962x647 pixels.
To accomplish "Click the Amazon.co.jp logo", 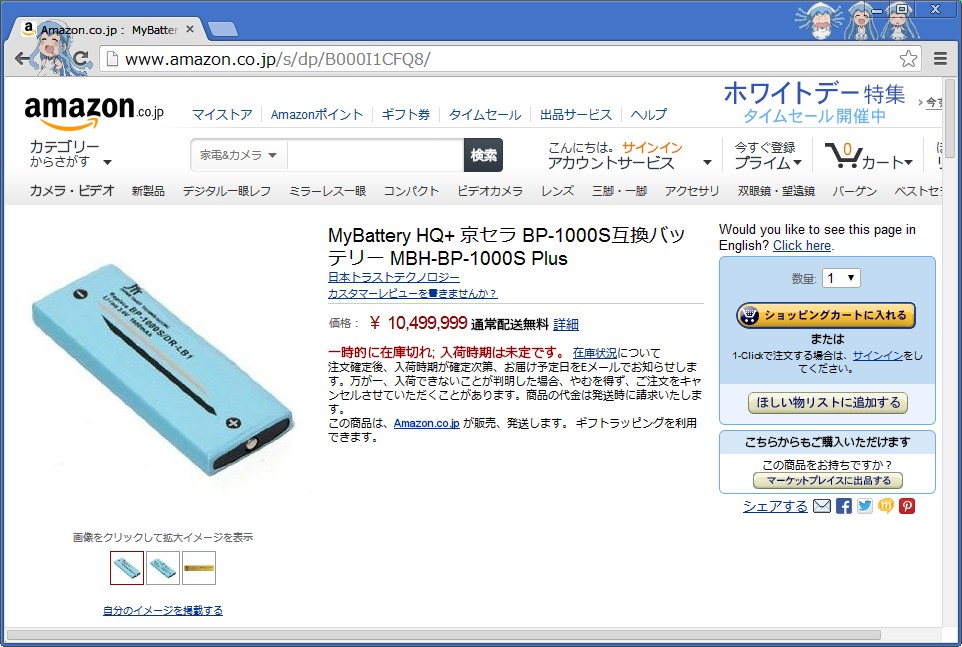I will tap(94, 110).
